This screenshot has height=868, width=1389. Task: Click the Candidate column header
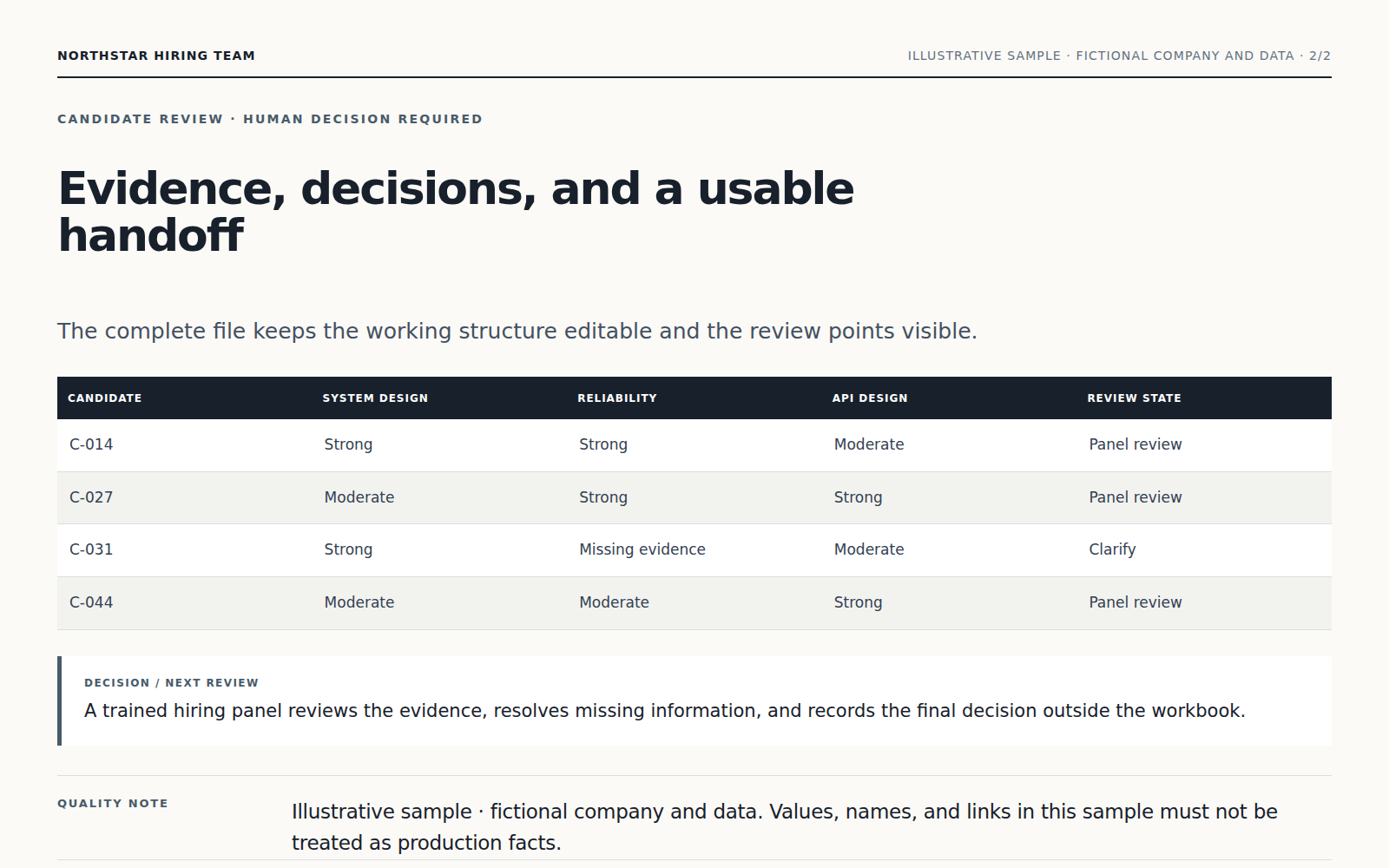pos(104,398)
